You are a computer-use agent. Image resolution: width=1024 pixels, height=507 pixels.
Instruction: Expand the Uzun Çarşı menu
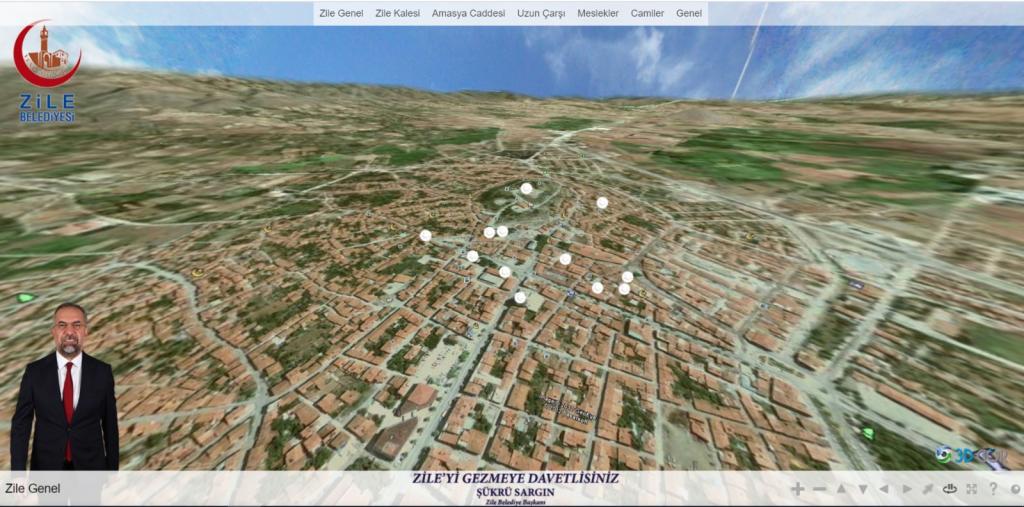(x=541, y=13)
